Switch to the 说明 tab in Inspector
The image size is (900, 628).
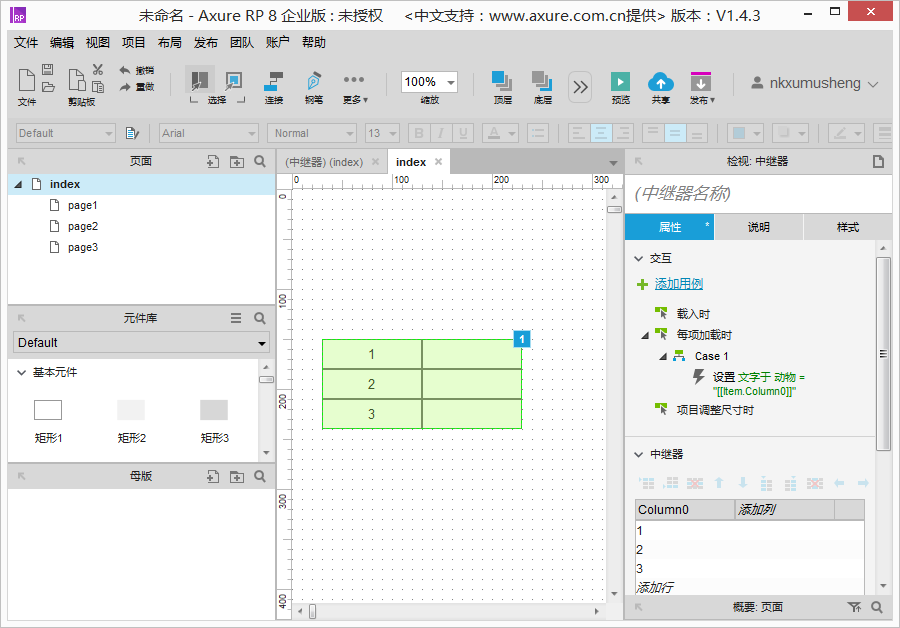pyautogui.click(x=758, y=227)
